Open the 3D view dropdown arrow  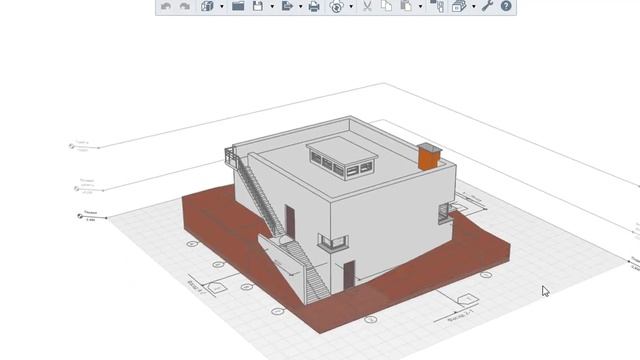pos(473,7)
